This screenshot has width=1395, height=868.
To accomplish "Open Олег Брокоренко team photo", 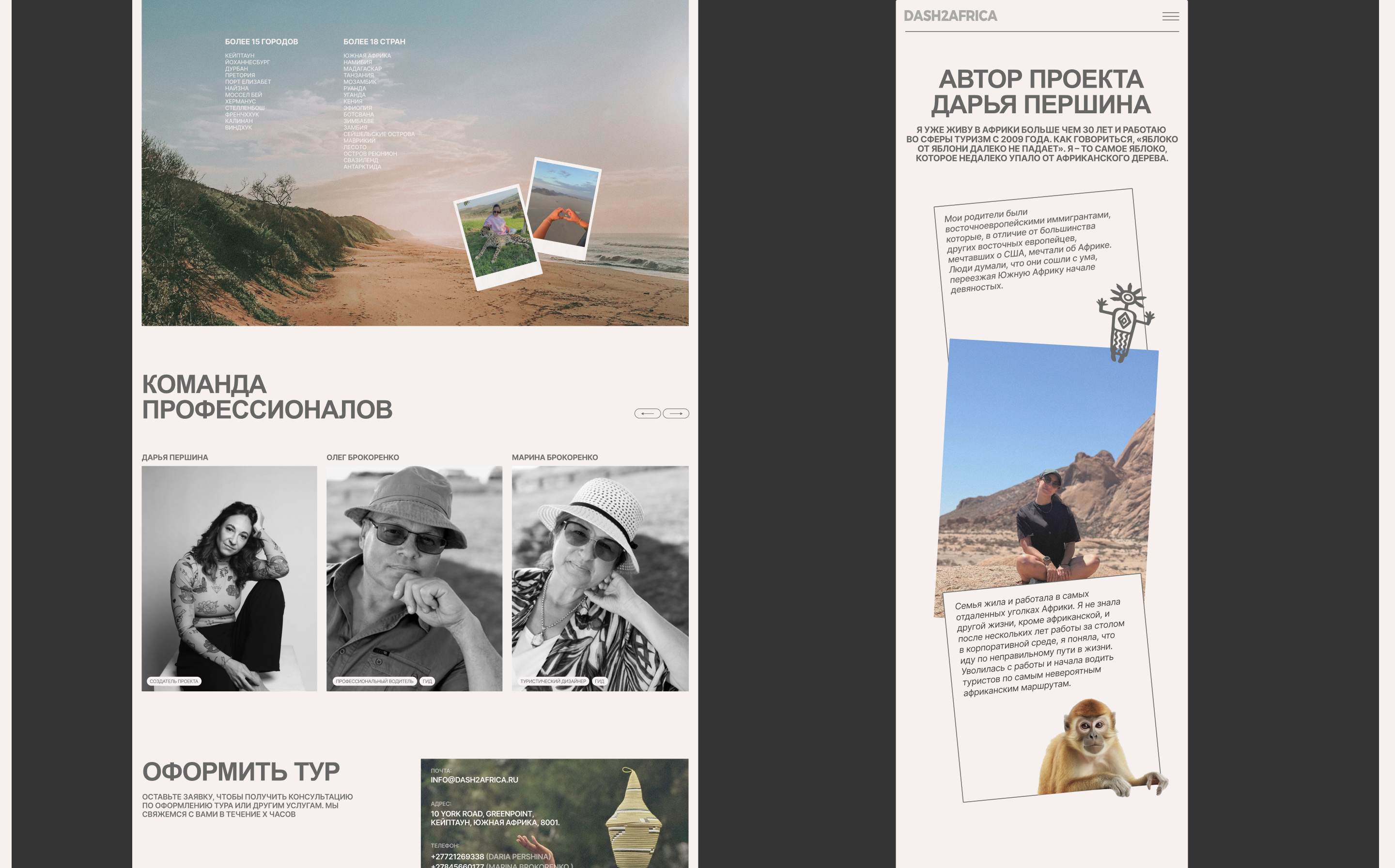I will pos(414,574).
